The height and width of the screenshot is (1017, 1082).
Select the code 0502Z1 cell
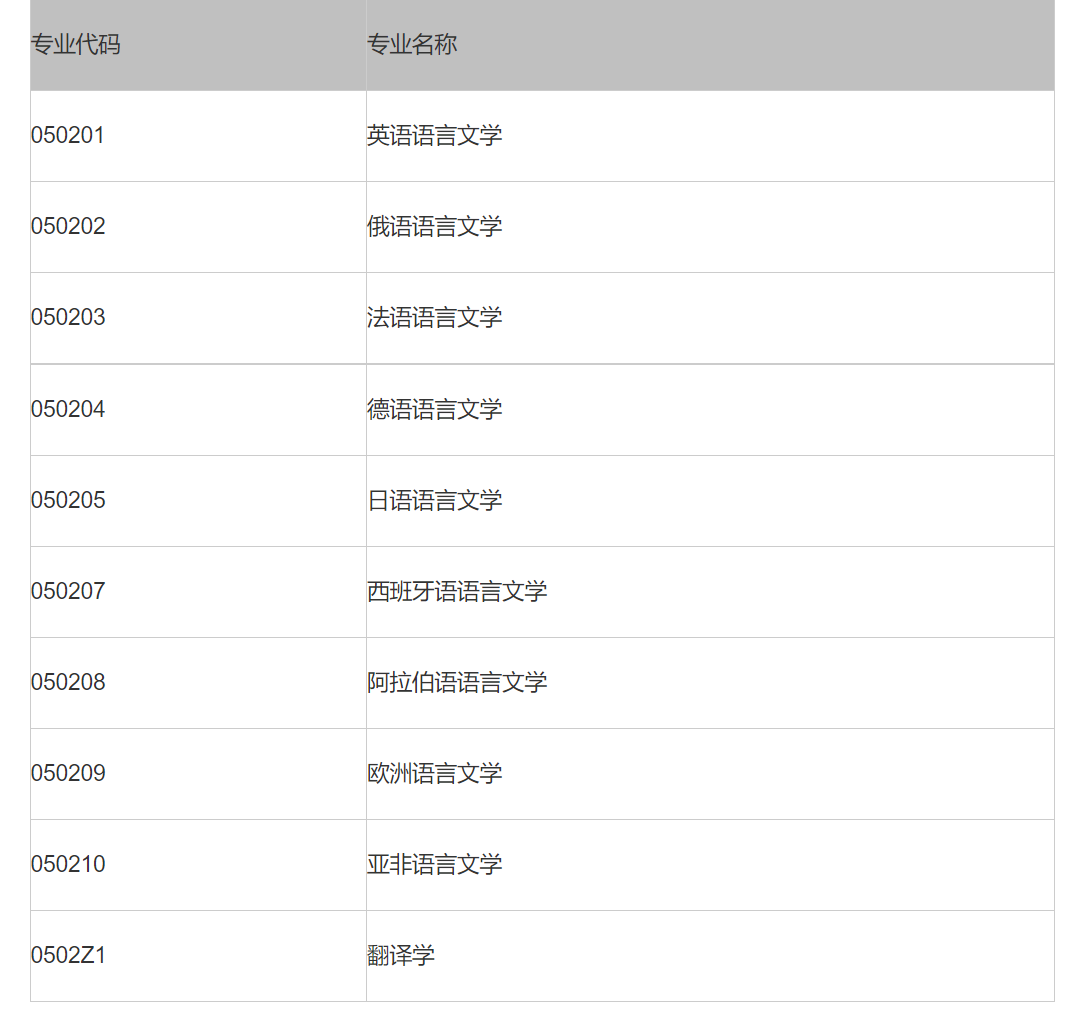point(198,956)
